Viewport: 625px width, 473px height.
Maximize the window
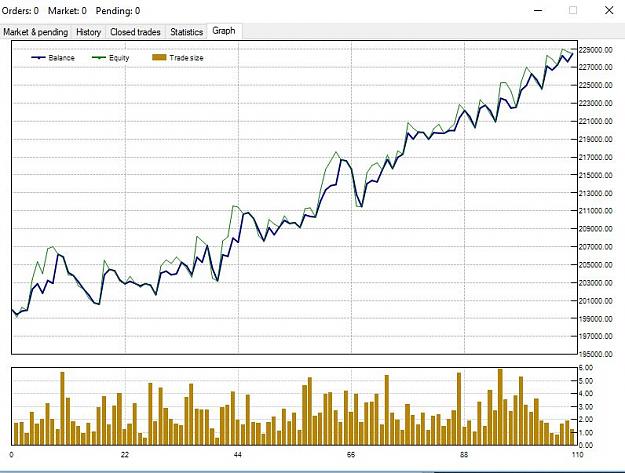pyautogui.click(x=573, y=10)
